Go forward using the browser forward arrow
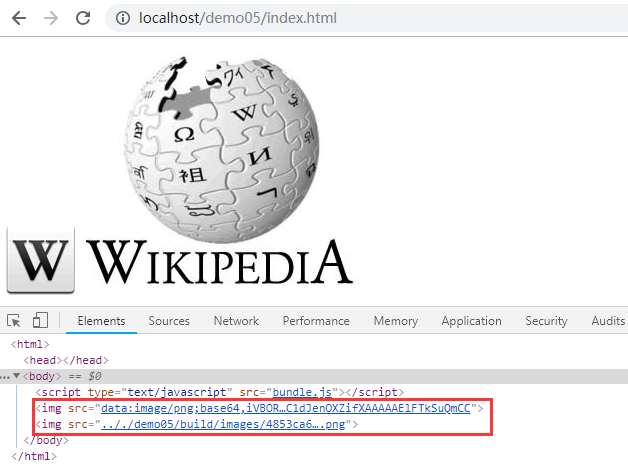The width and height of the screenshot is (628, 464). (x=51, y=18)
